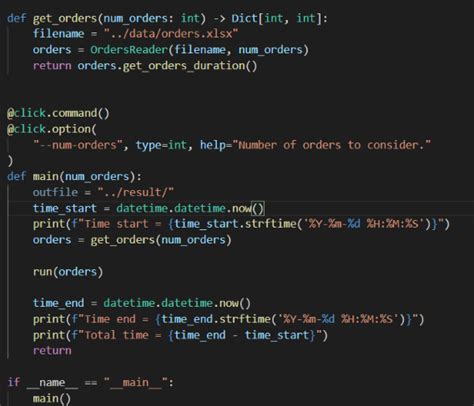474x406 pixels.
Task: Click the main function definition name
Action: pyautogui.click(x=45, y=176)
